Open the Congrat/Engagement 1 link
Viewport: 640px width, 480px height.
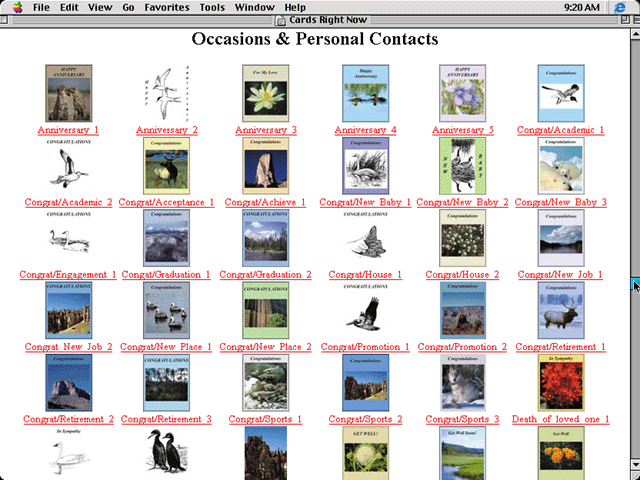(x=68, y=275)
